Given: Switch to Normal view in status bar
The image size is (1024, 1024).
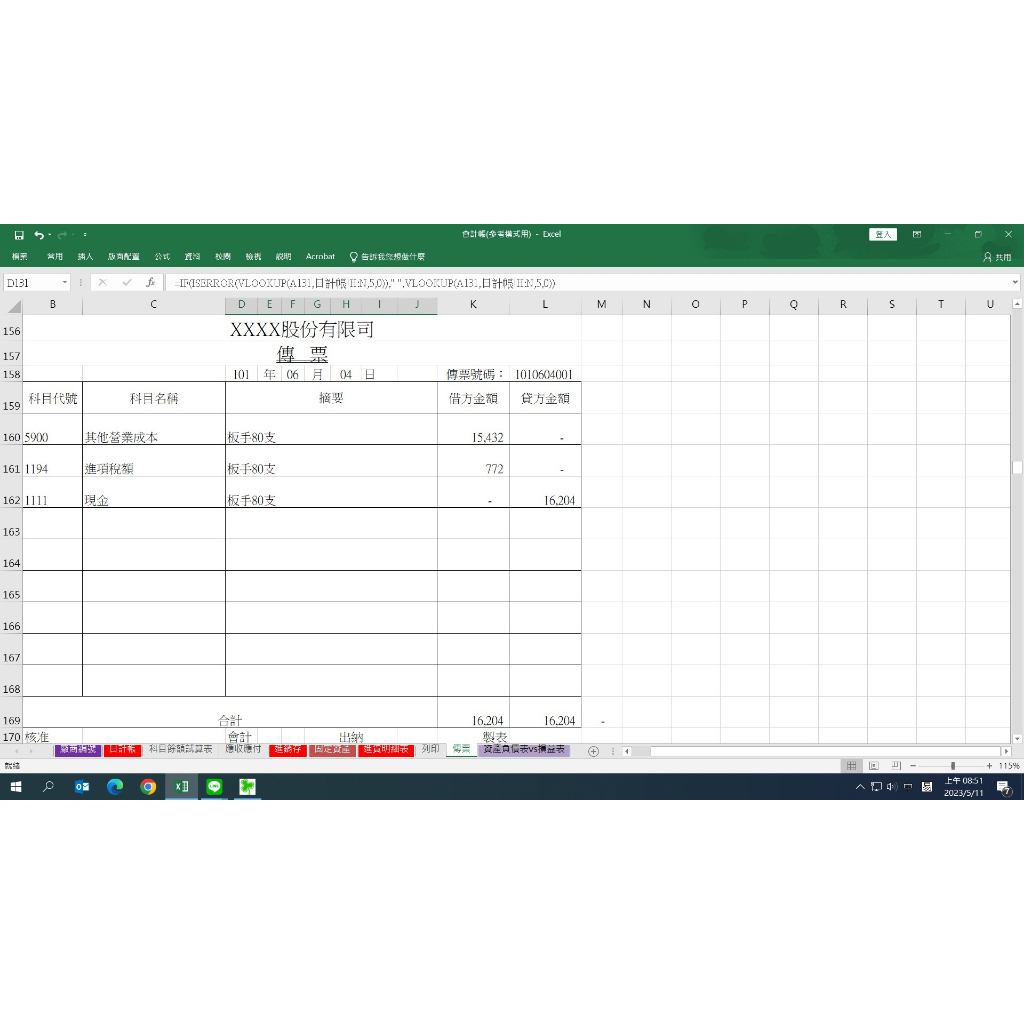Looking at the screenshot, I should click(851, 765).
